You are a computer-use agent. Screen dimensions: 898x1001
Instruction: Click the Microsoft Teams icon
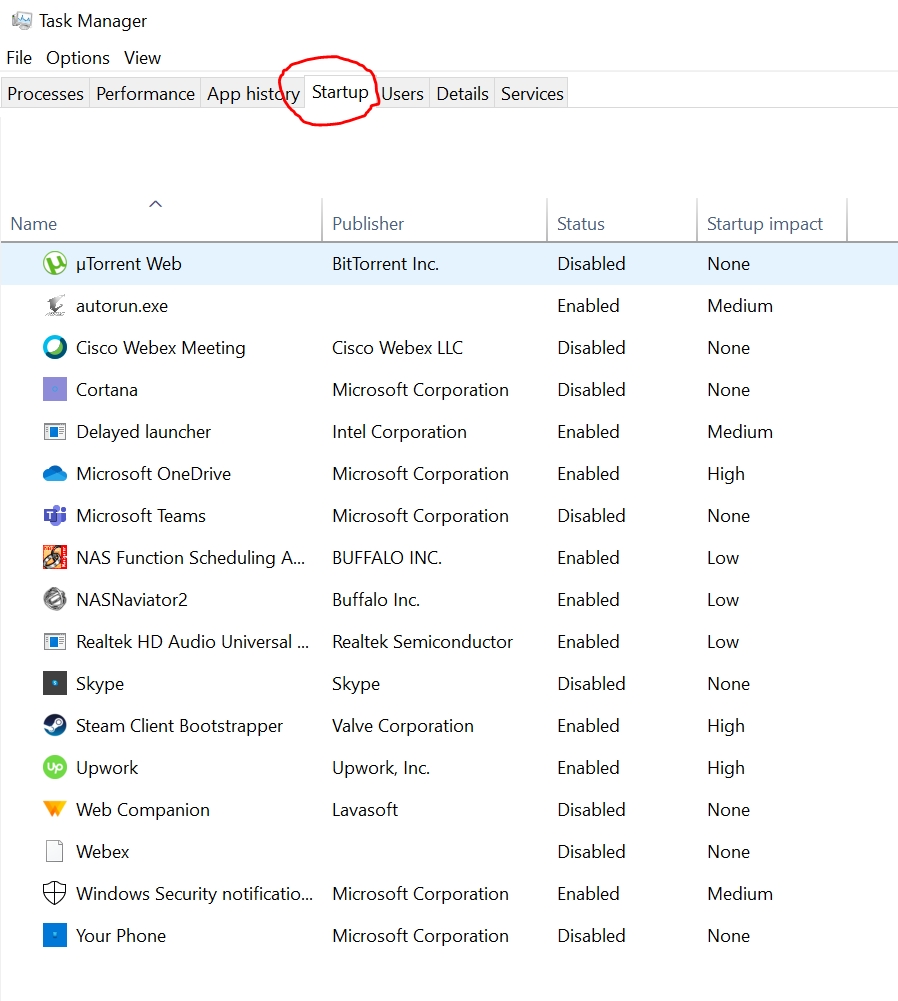coord(54,516)
